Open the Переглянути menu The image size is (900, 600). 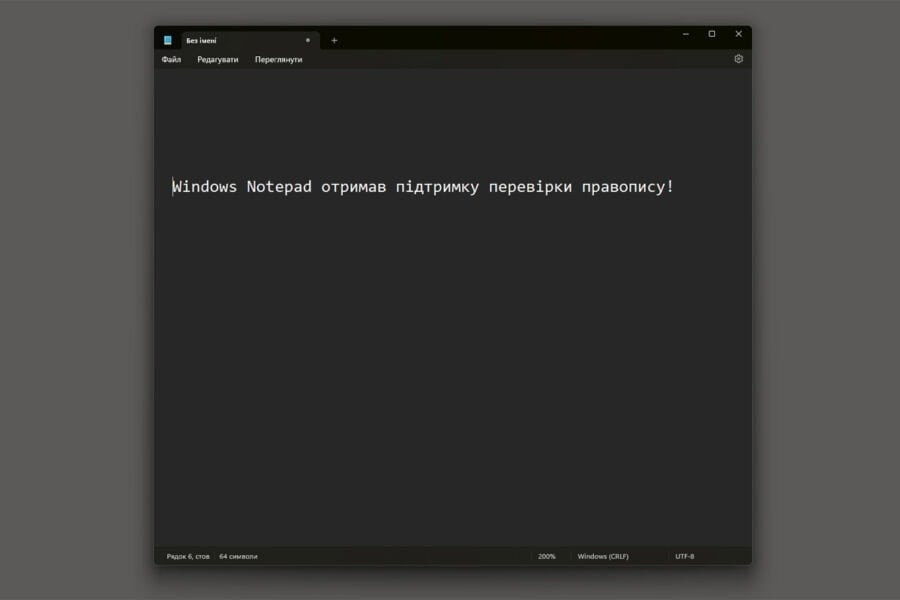(278, 60)
